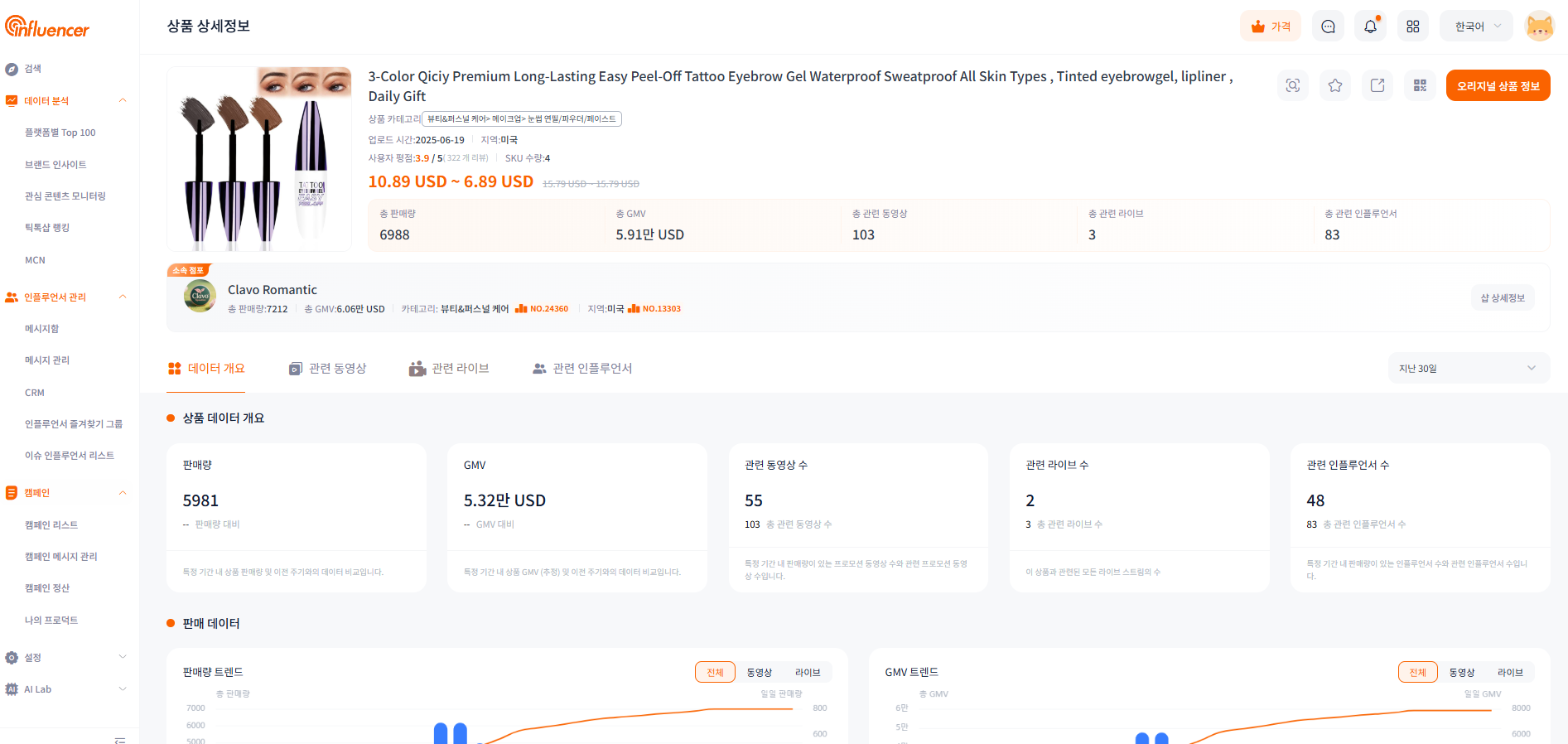
Task: Select 전체 in GMV 트렌드 chart
Action: (1417, 672)
